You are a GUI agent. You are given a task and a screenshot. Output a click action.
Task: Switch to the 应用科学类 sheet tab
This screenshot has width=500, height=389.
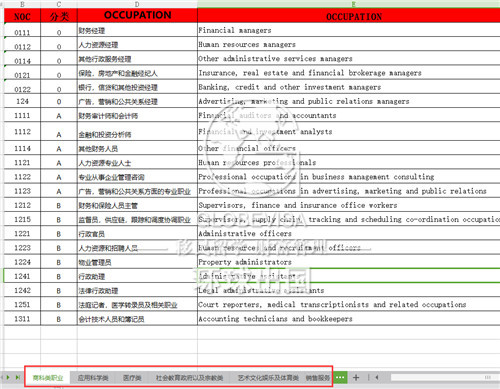(x=93, y=378)
